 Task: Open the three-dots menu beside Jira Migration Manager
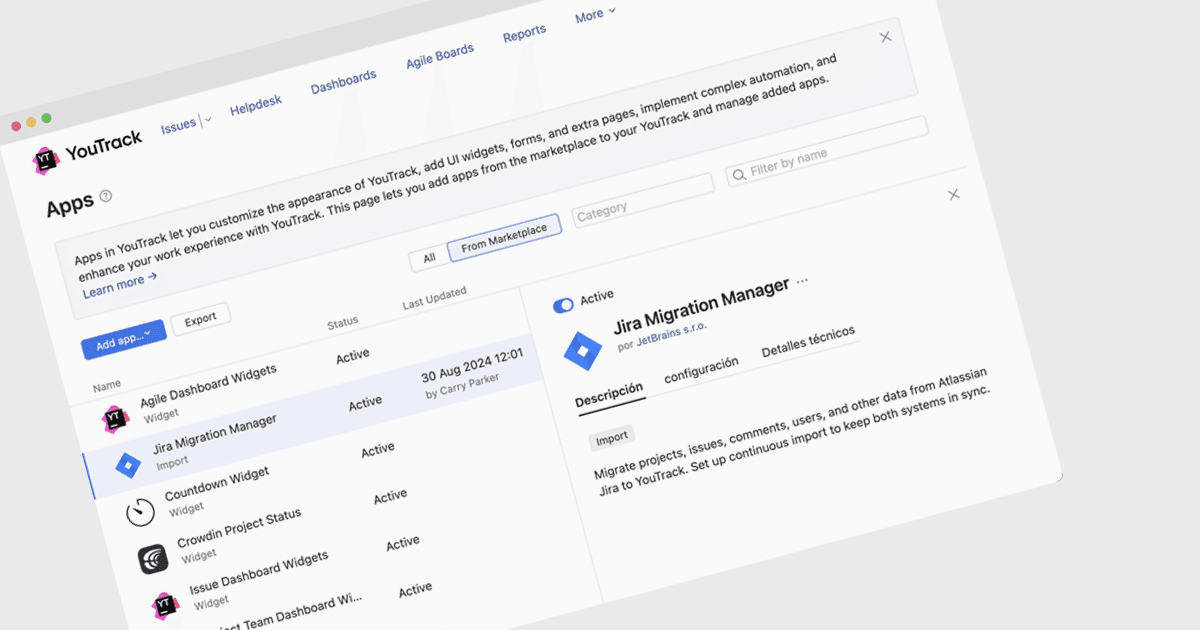point(801,281)
